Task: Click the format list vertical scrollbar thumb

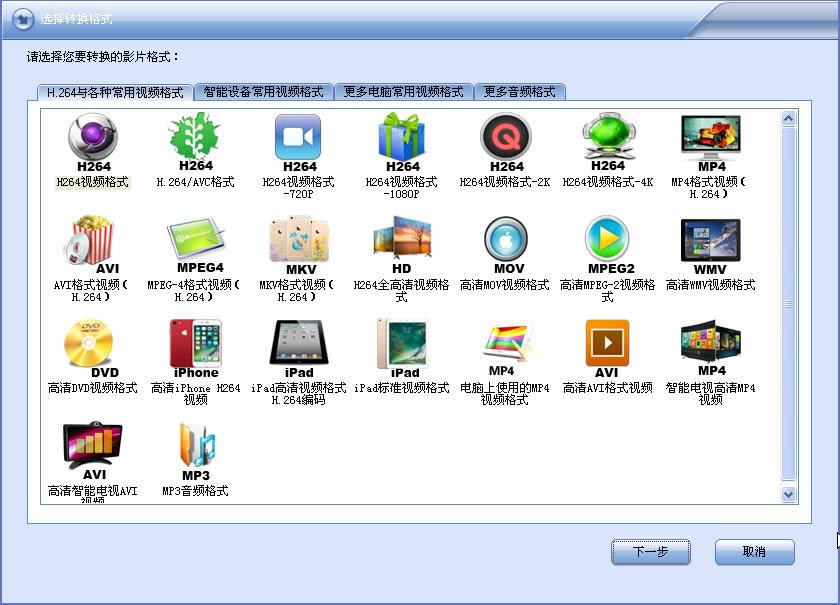Action: tap(788, 304)
